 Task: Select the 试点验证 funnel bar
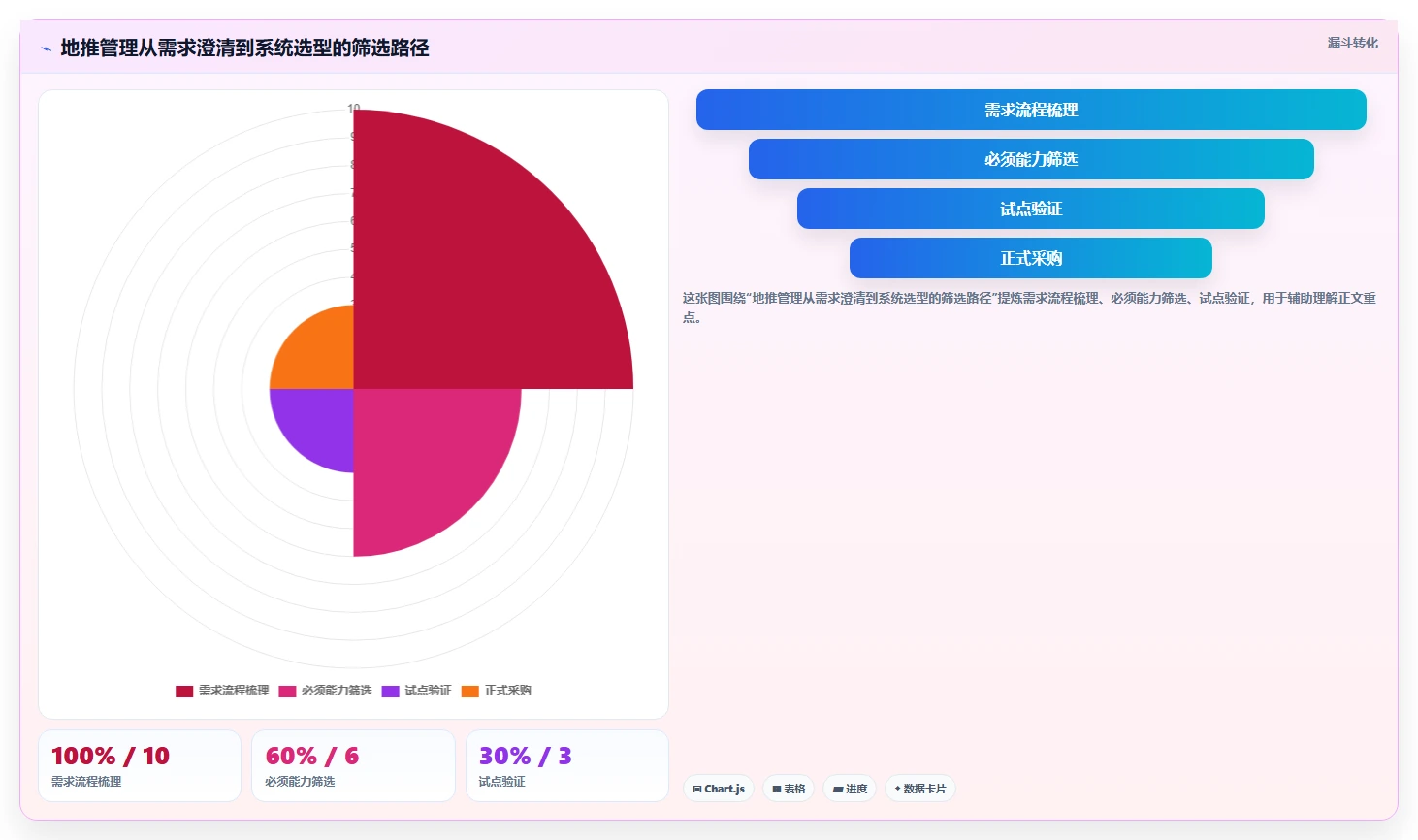pos(1031,209)
